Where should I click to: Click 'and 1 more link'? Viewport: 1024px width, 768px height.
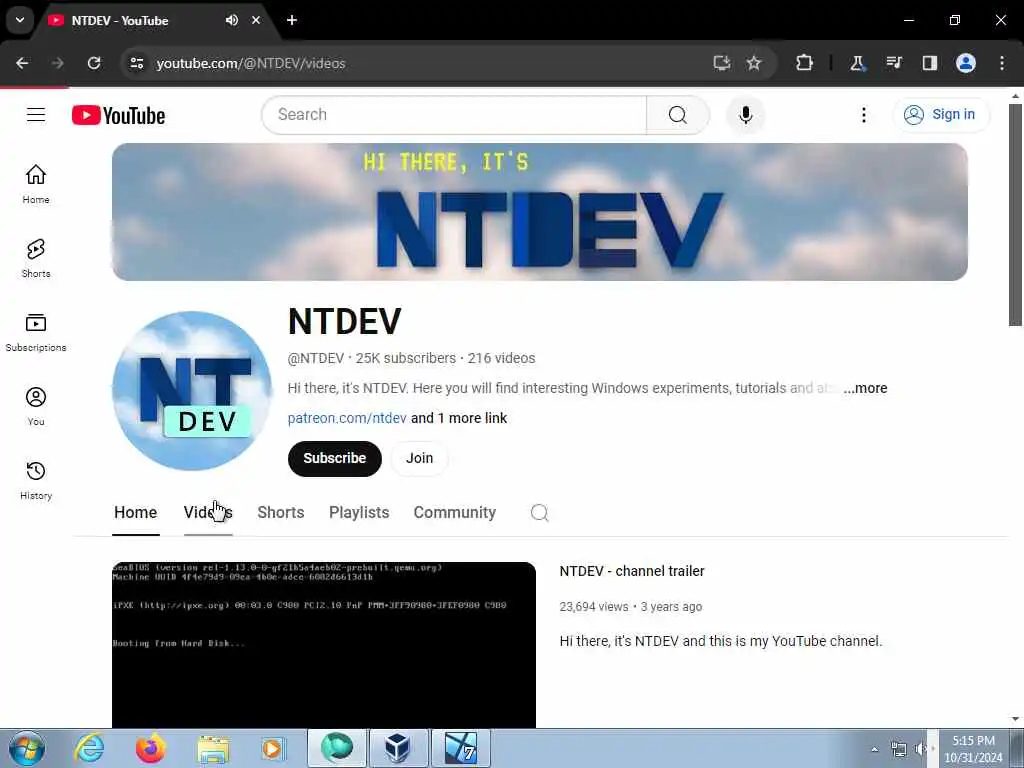coord(459,418)
